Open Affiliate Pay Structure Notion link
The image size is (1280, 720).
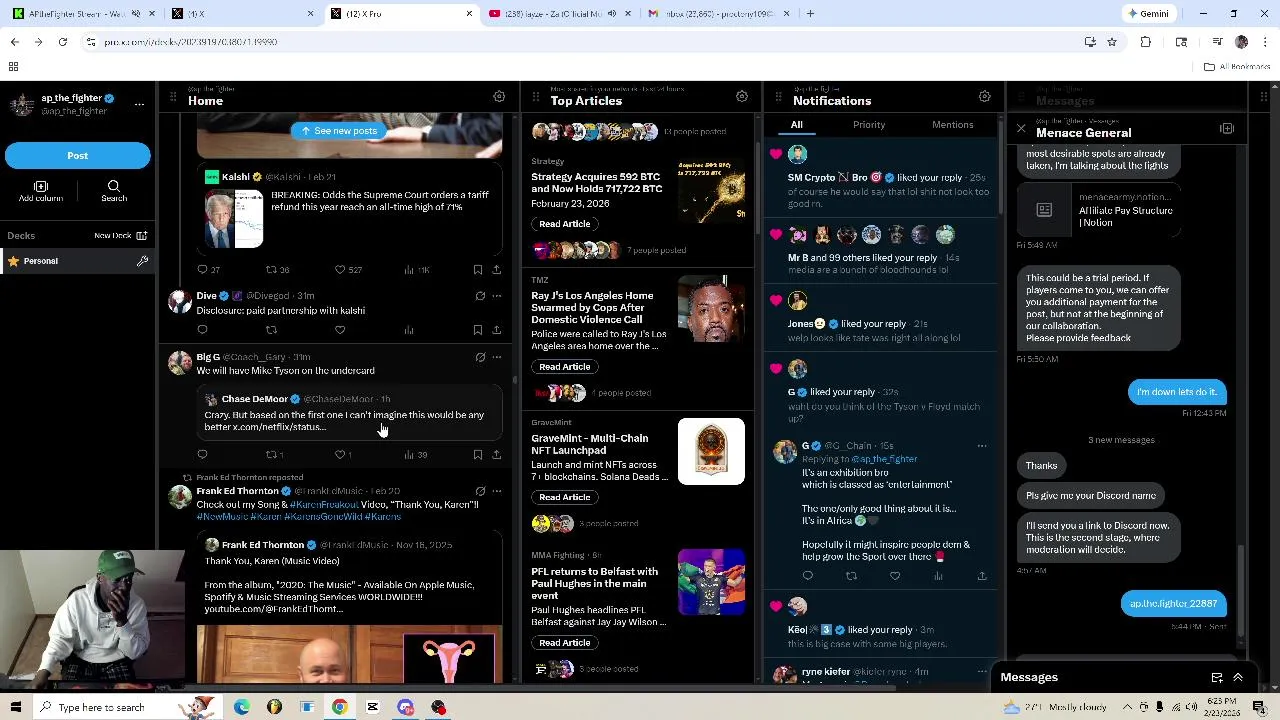[x=1098, y=210]
